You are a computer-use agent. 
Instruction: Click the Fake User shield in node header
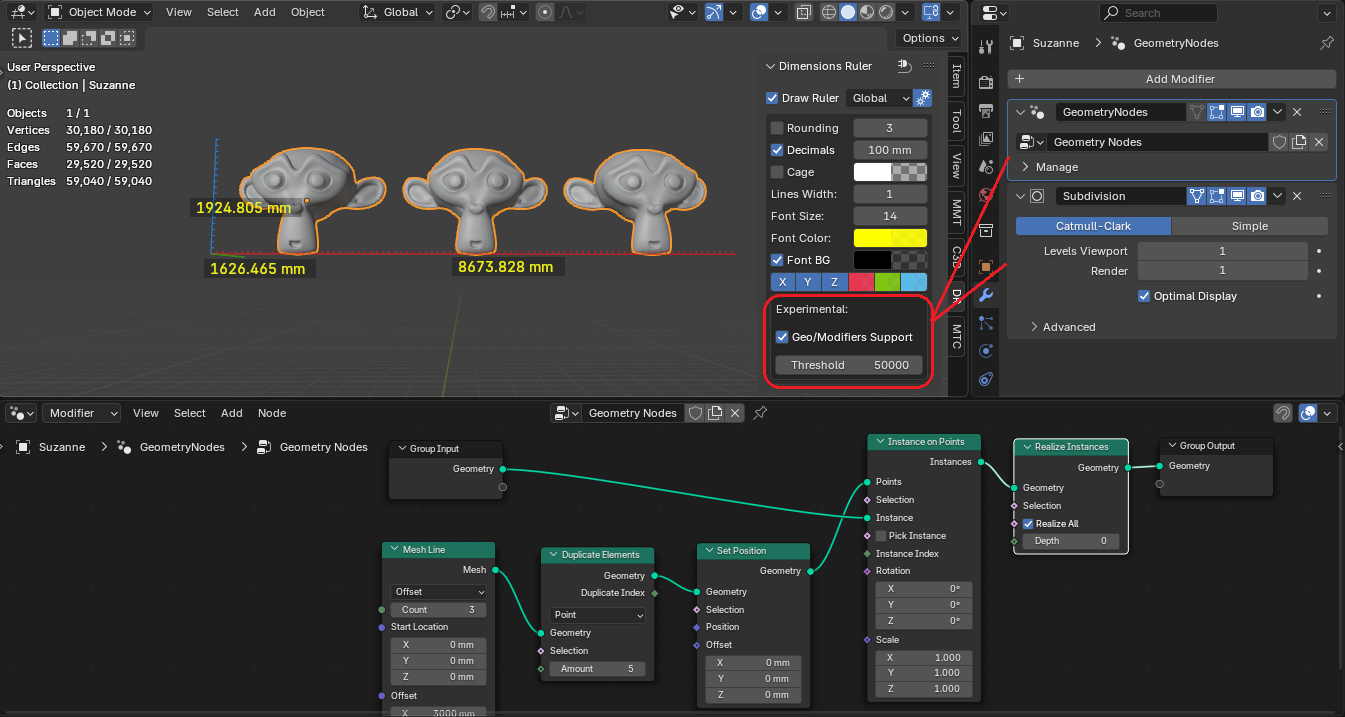coord(695,413)
